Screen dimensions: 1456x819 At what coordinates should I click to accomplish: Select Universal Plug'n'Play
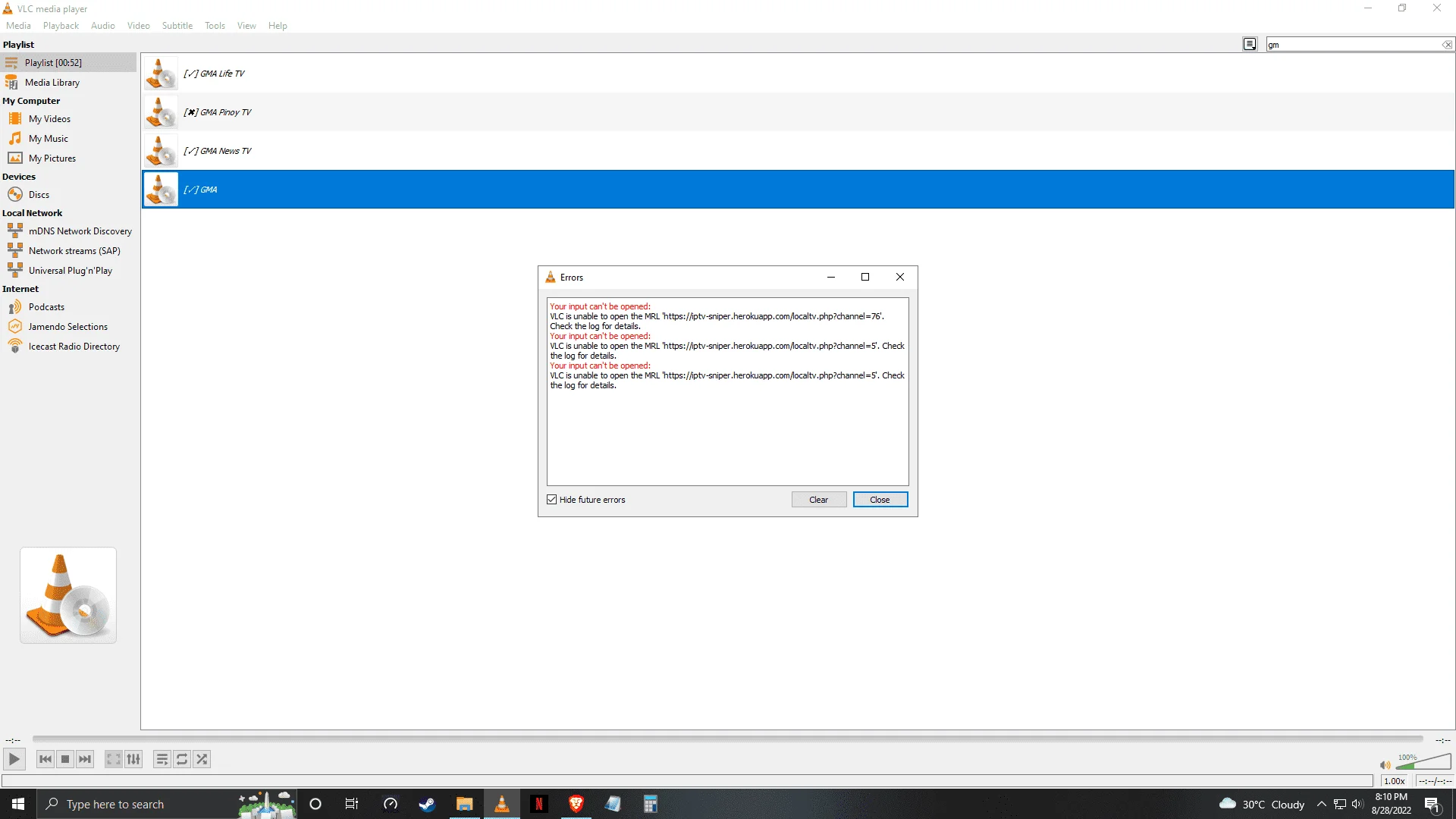(68, 271)
